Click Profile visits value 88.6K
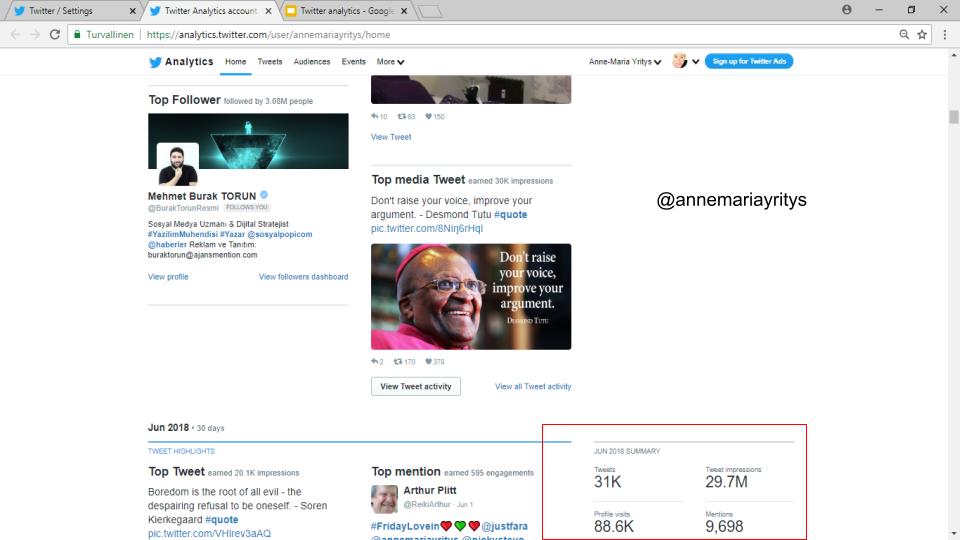Screen dimensions: 960x540 click(x=613, y=527)
